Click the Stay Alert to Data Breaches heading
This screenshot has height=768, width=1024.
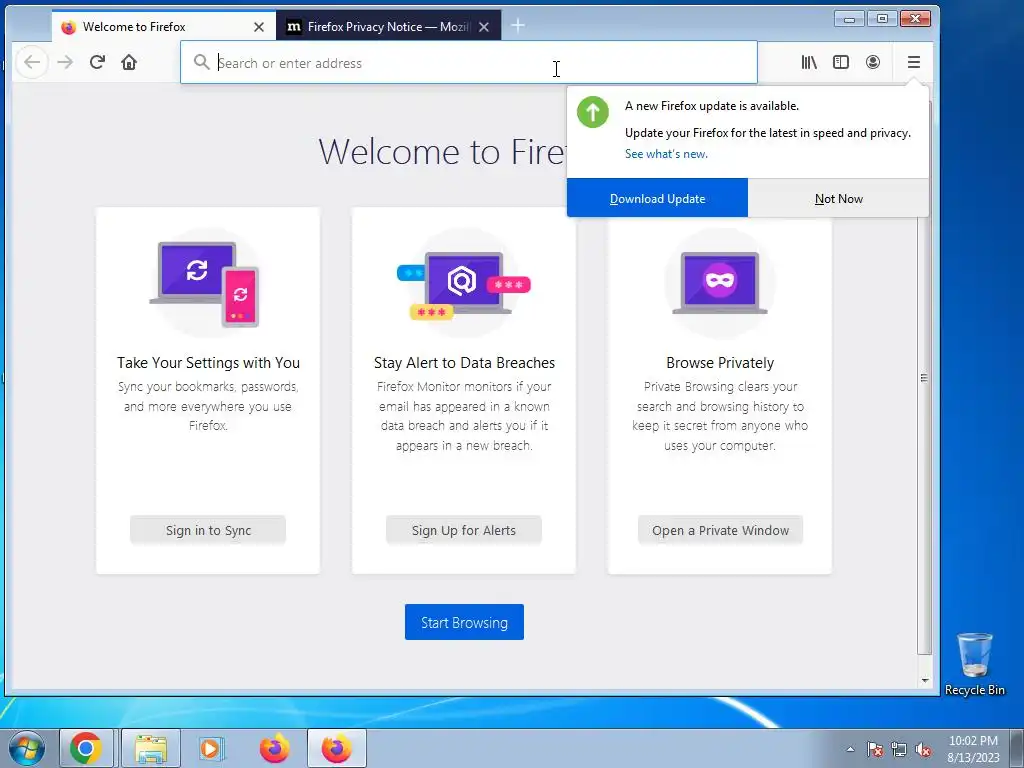click(x=464, y=362)
